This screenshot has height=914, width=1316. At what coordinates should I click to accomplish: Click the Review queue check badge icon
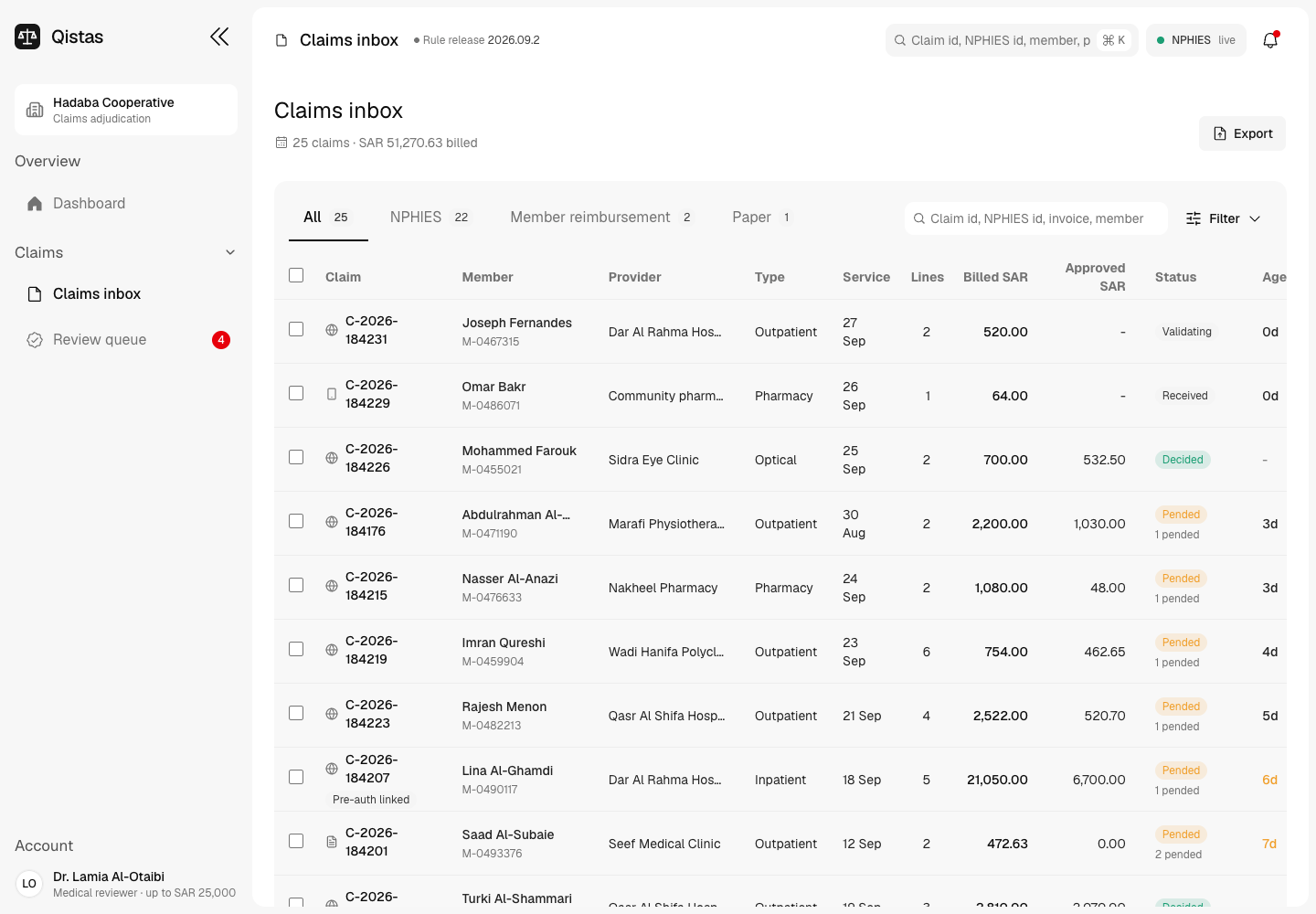pyautogui.click(x=35, y=340)
